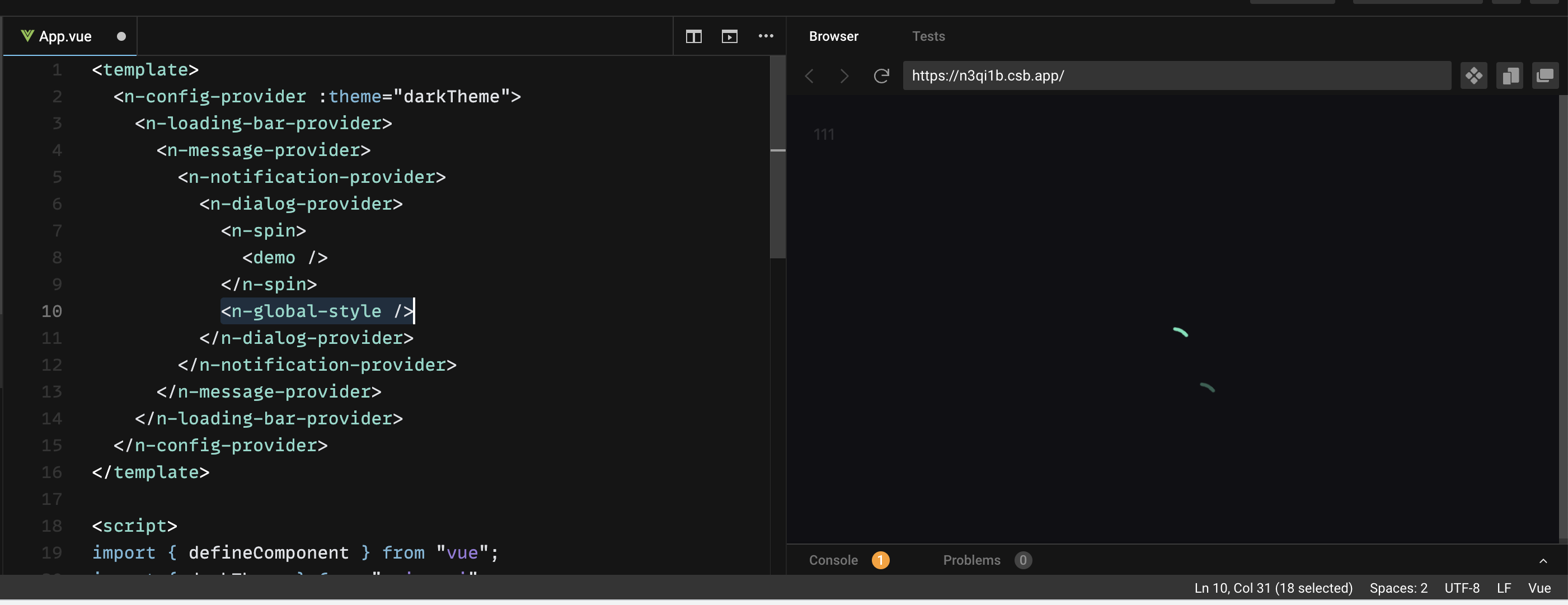Image resolution: width=1568 pixels, height=605 pixels.
Task: Navigate forward in the browser preview
Action: [844, 75]
